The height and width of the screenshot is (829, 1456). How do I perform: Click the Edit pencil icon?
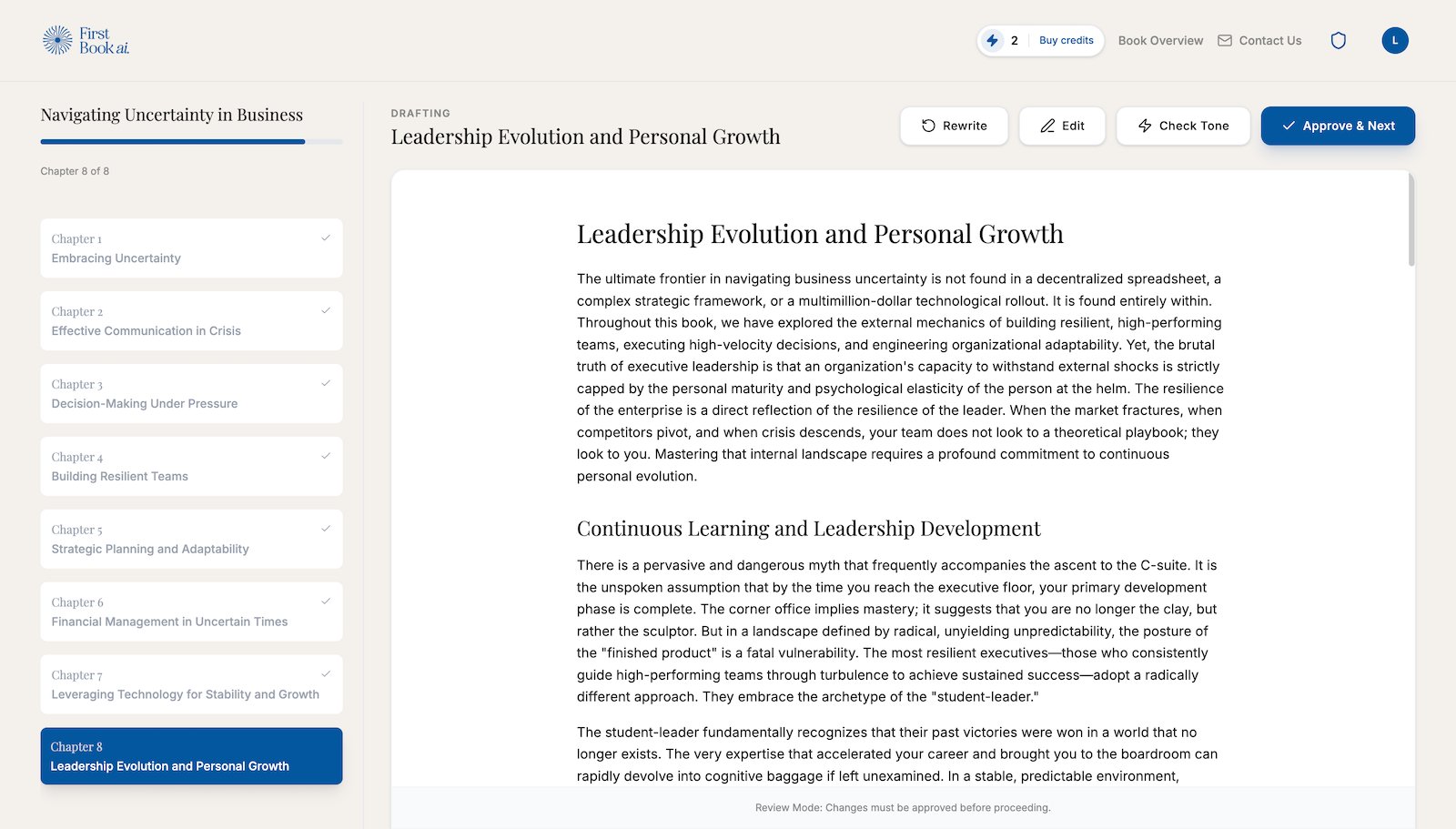pos(1047,126)
